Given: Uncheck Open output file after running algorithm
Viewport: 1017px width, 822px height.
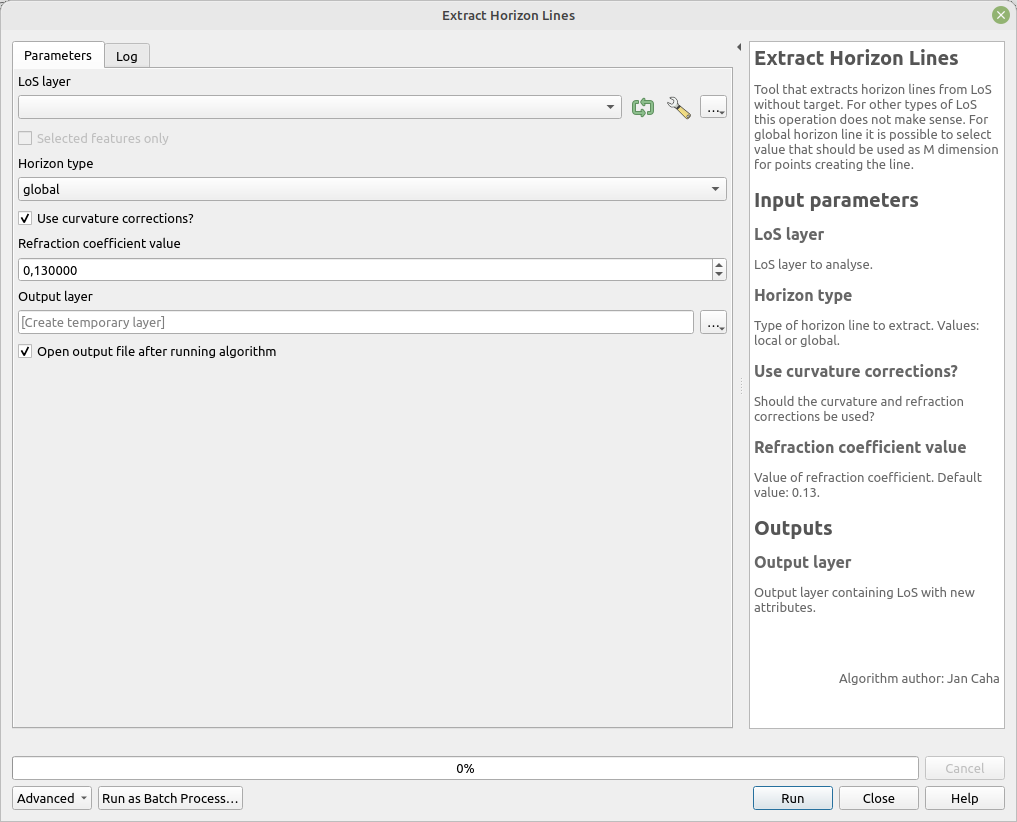Looking at the screenshot, I should pos(26,352).
